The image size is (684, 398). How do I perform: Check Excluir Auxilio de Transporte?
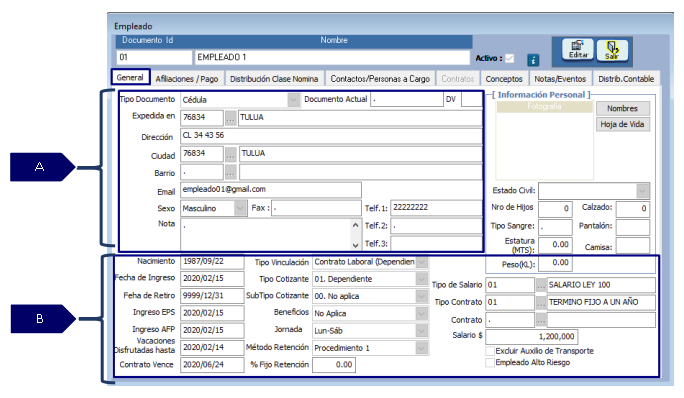coord(490,351)
